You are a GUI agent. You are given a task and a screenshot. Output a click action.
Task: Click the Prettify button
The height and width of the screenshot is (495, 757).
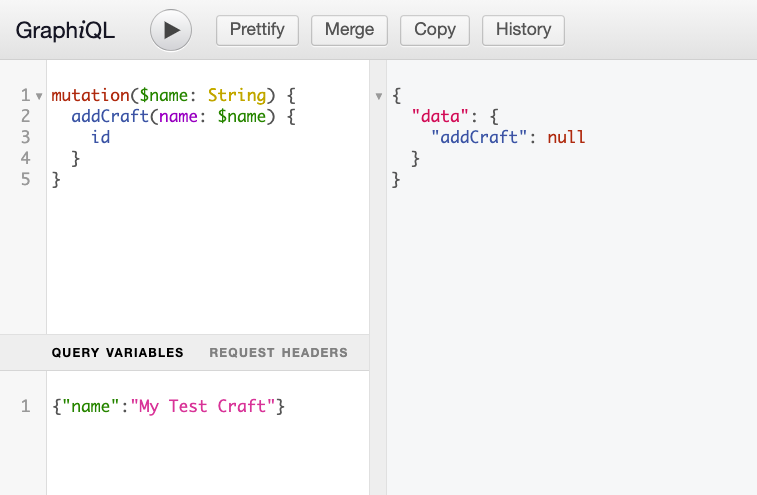pyautogui.click(x=257, y=30)
